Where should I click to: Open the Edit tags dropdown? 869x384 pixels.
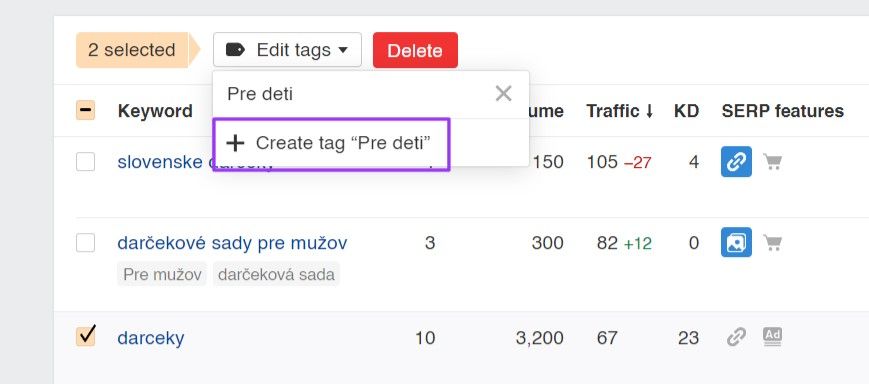pos(287,50)
